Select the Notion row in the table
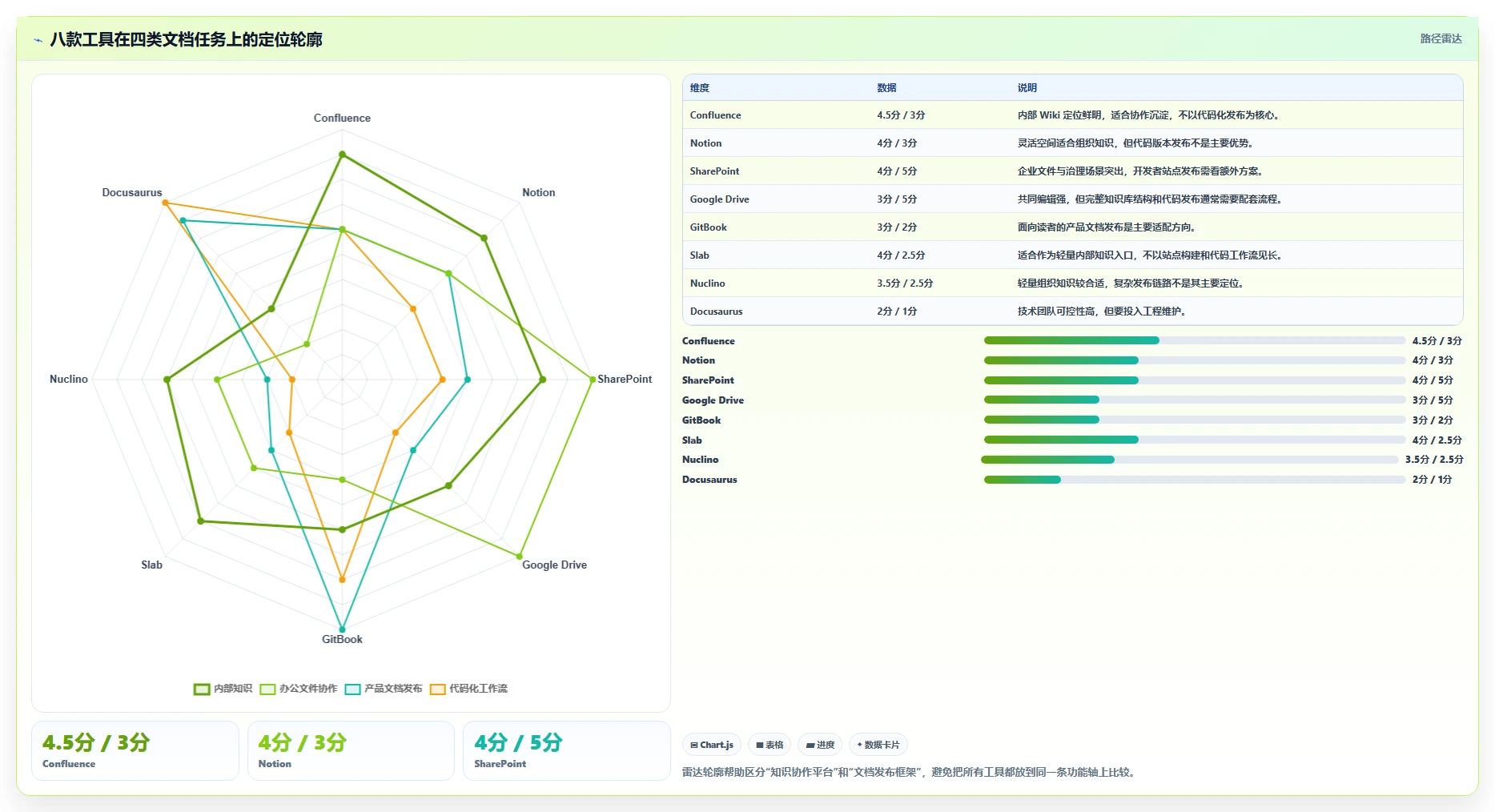The image size is (1495, 812). [x=1072, y=143]
